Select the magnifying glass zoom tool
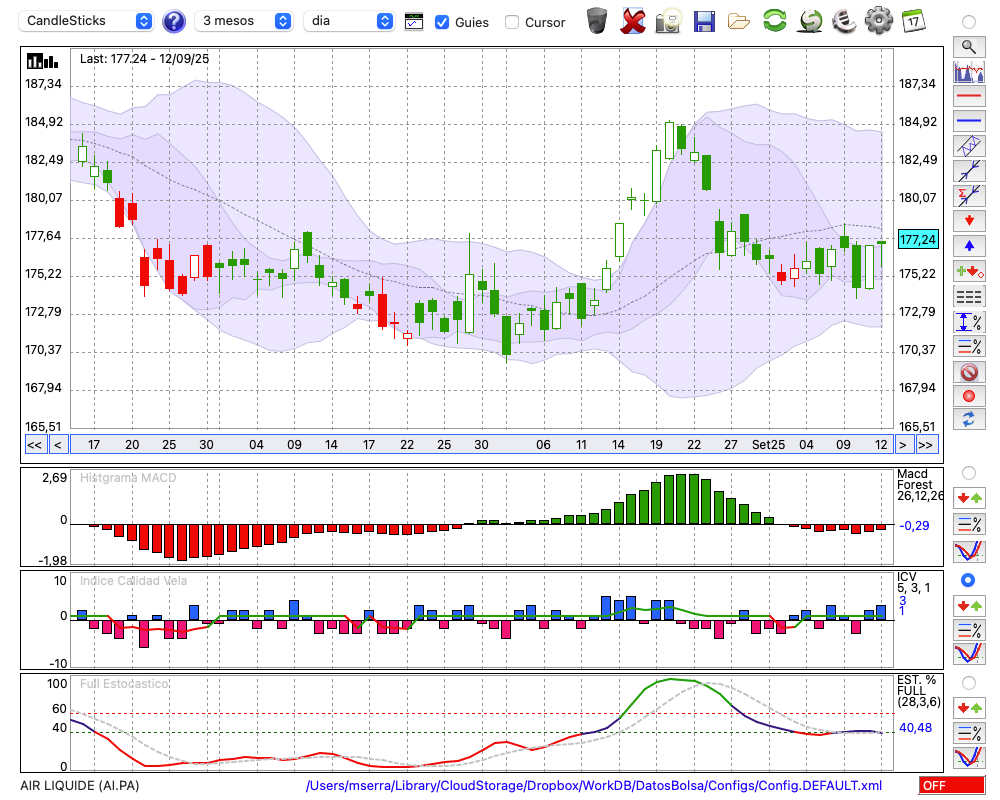1000x800 pixels. (x=969, y=47)
